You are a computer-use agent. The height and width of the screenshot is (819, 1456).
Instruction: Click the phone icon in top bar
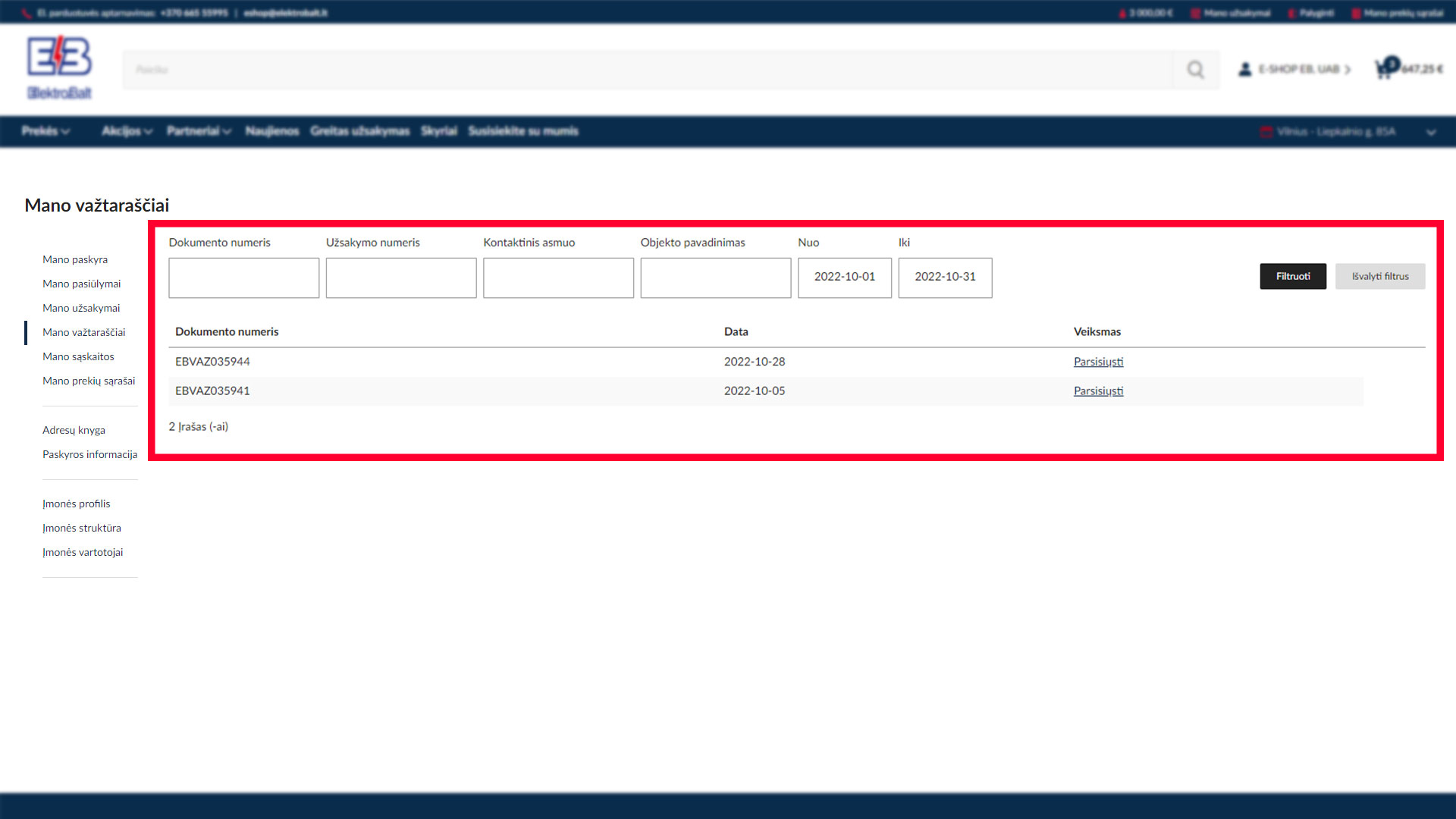coord(27,13)
